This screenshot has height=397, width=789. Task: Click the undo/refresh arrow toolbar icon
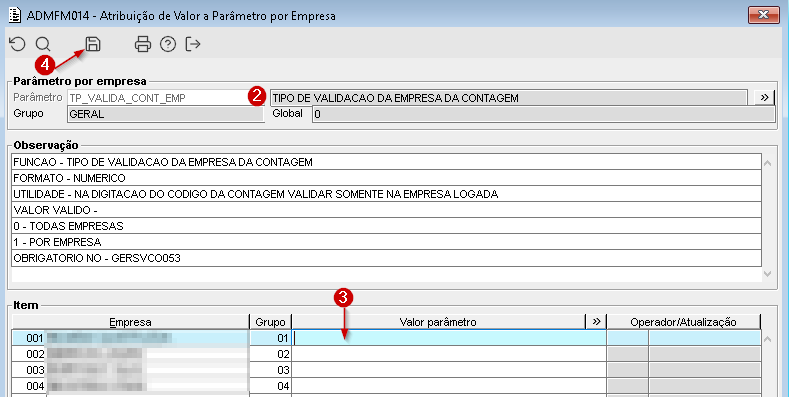[18, 44]
